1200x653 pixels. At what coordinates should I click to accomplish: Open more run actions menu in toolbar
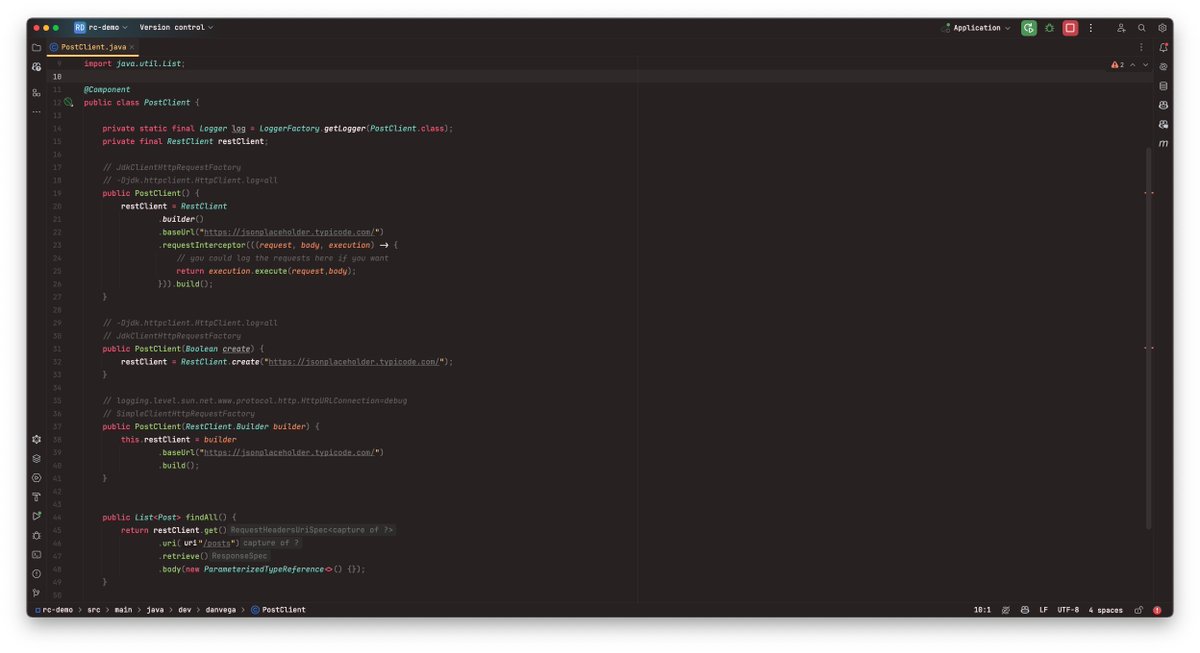pos(1091,28)
